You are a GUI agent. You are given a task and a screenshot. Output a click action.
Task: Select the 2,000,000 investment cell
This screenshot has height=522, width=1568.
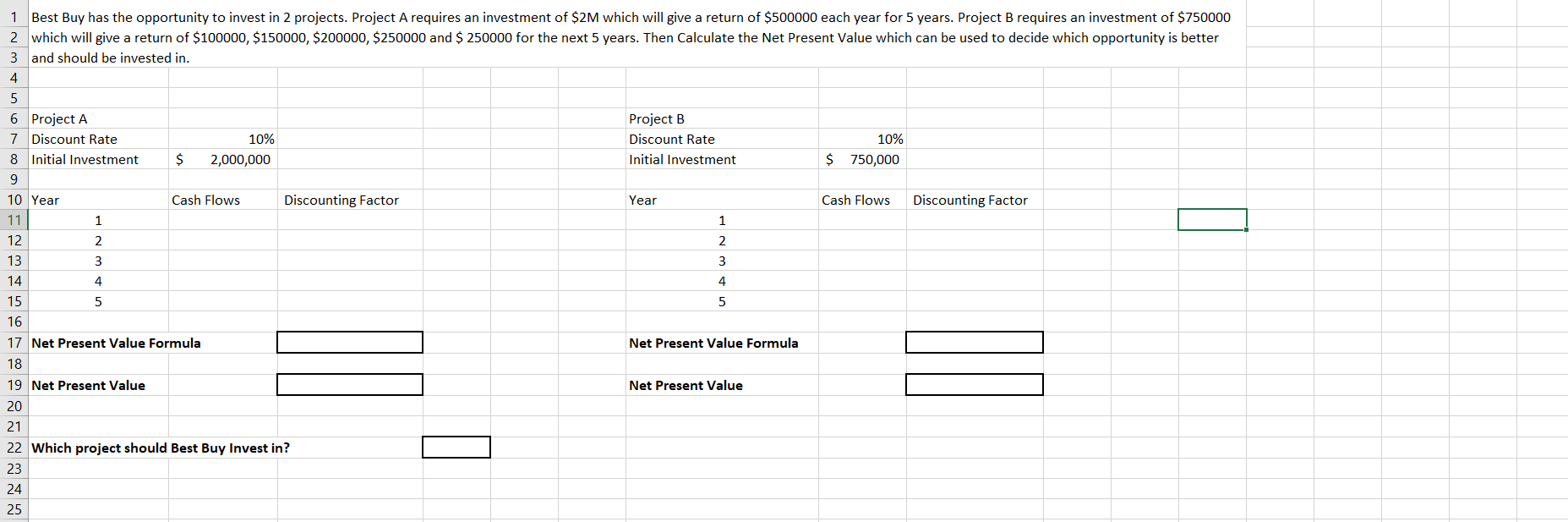(x=223, y=159)
